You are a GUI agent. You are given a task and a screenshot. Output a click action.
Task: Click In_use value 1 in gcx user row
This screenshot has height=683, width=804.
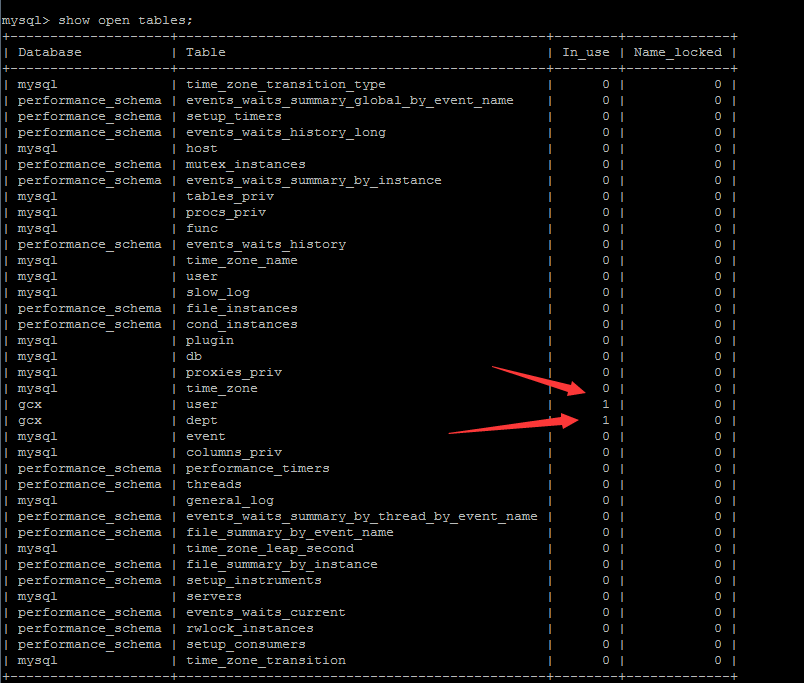pos(606,405)
